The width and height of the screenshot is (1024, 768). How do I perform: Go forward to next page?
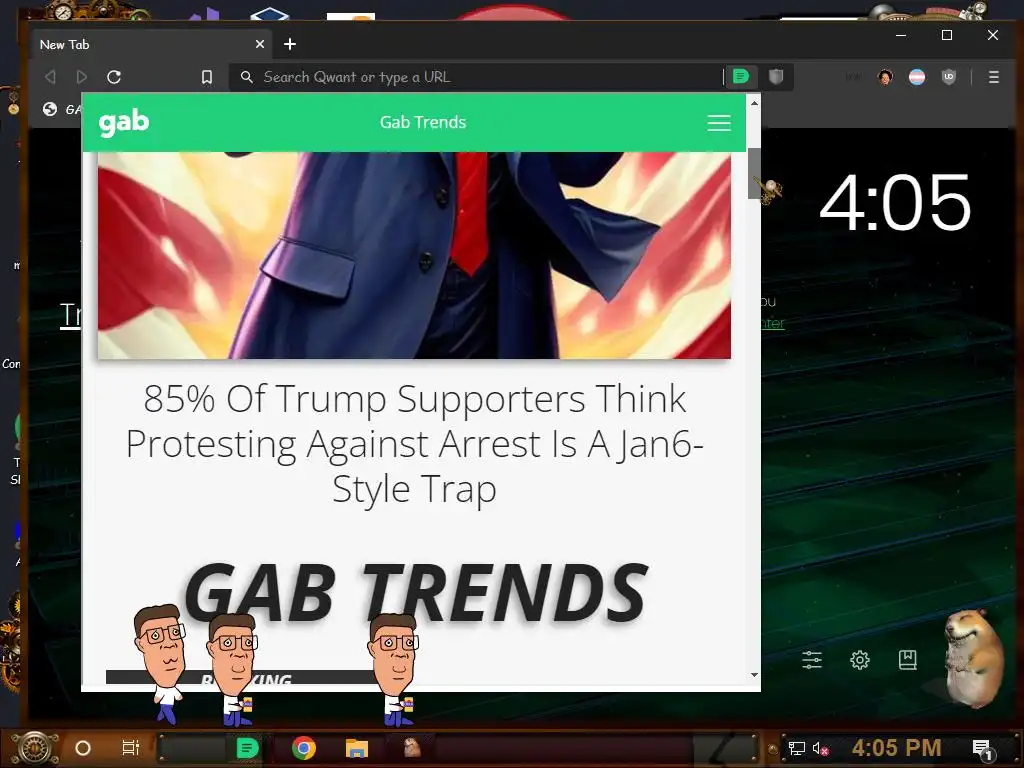[82, 77]
